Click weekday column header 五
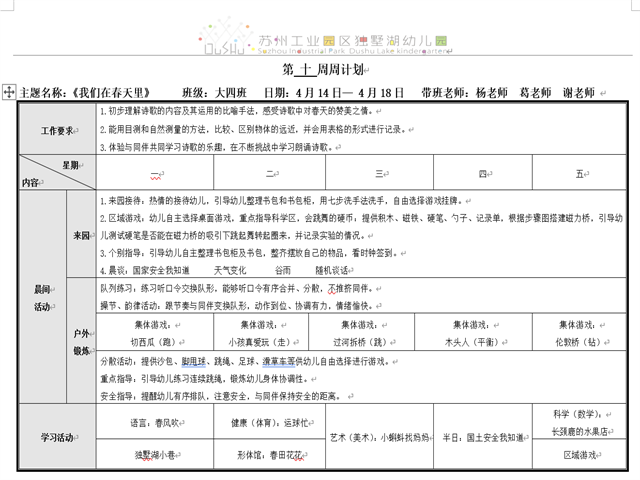The width and height of the screenshot is (640, 480). tap(580, 173)
